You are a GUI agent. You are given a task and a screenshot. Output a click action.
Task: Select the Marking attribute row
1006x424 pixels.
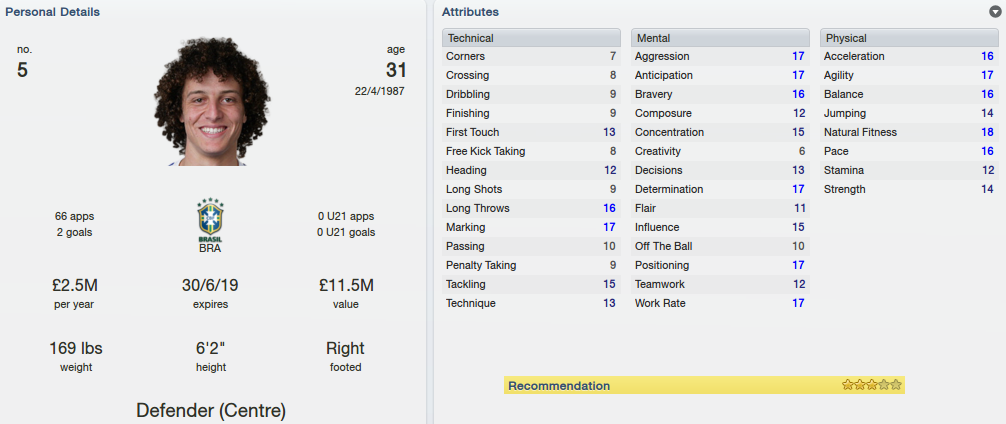[531, 227]
